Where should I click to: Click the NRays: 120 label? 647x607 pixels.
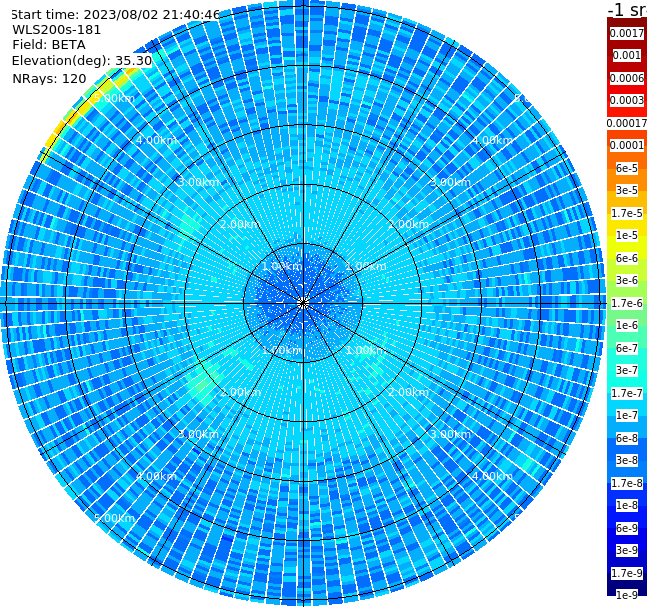click(x=49, y=78)
